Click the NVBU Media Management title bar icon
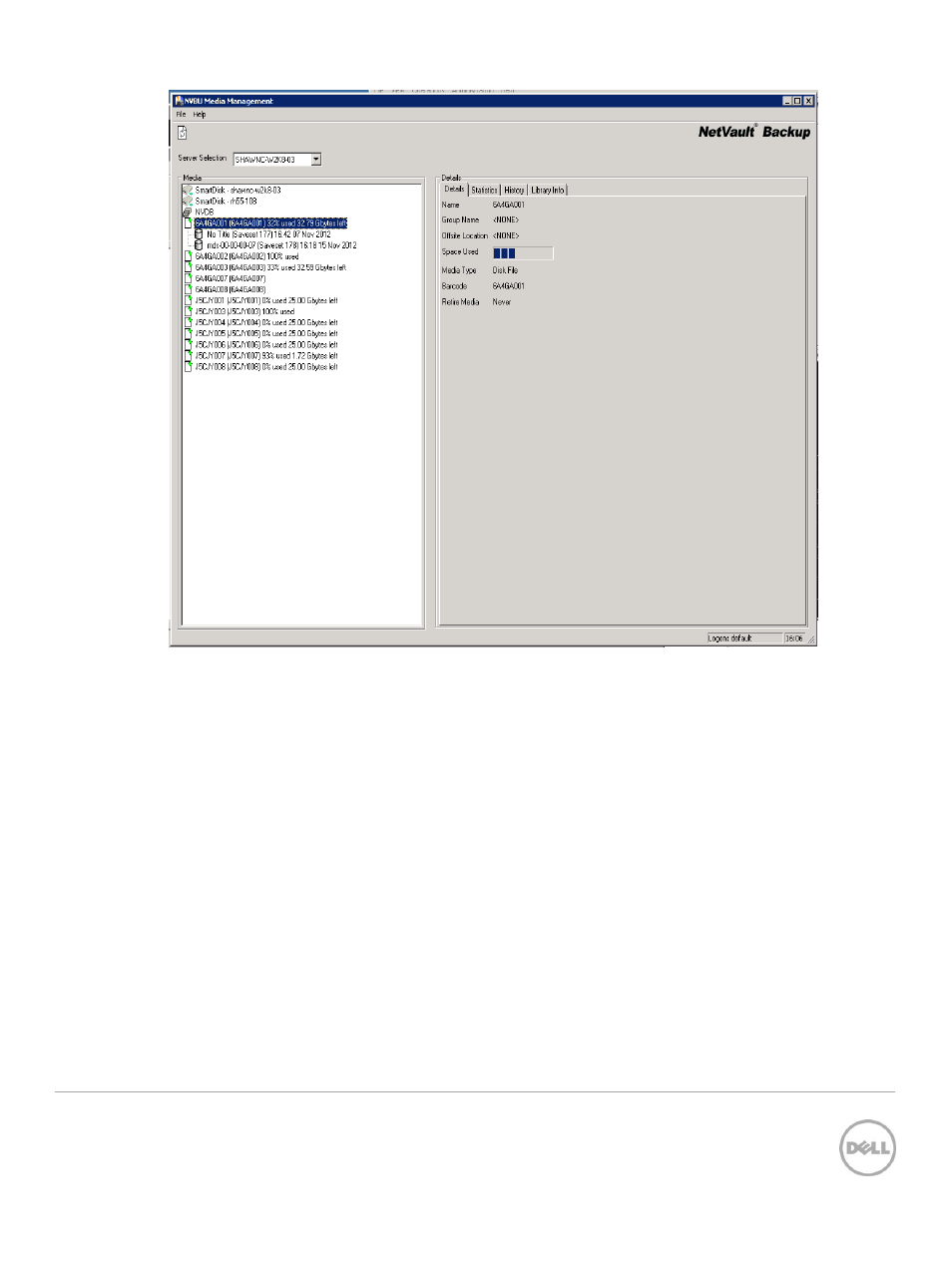 click(179, 101)
